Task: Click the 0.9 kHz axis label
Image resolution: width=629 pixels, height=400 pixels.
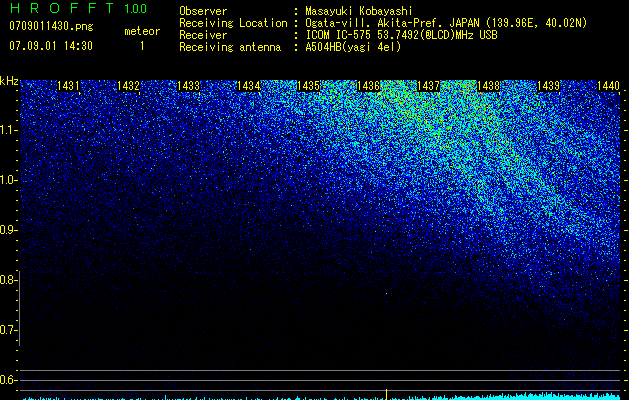Action: [x=8, y=230]
